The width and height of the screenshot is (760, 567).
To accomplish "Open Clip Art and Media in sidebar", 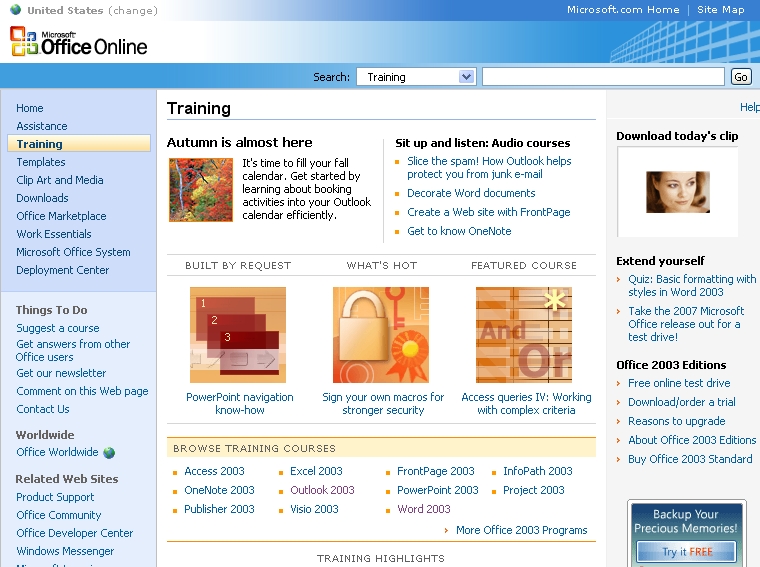I will pos(60,180).
